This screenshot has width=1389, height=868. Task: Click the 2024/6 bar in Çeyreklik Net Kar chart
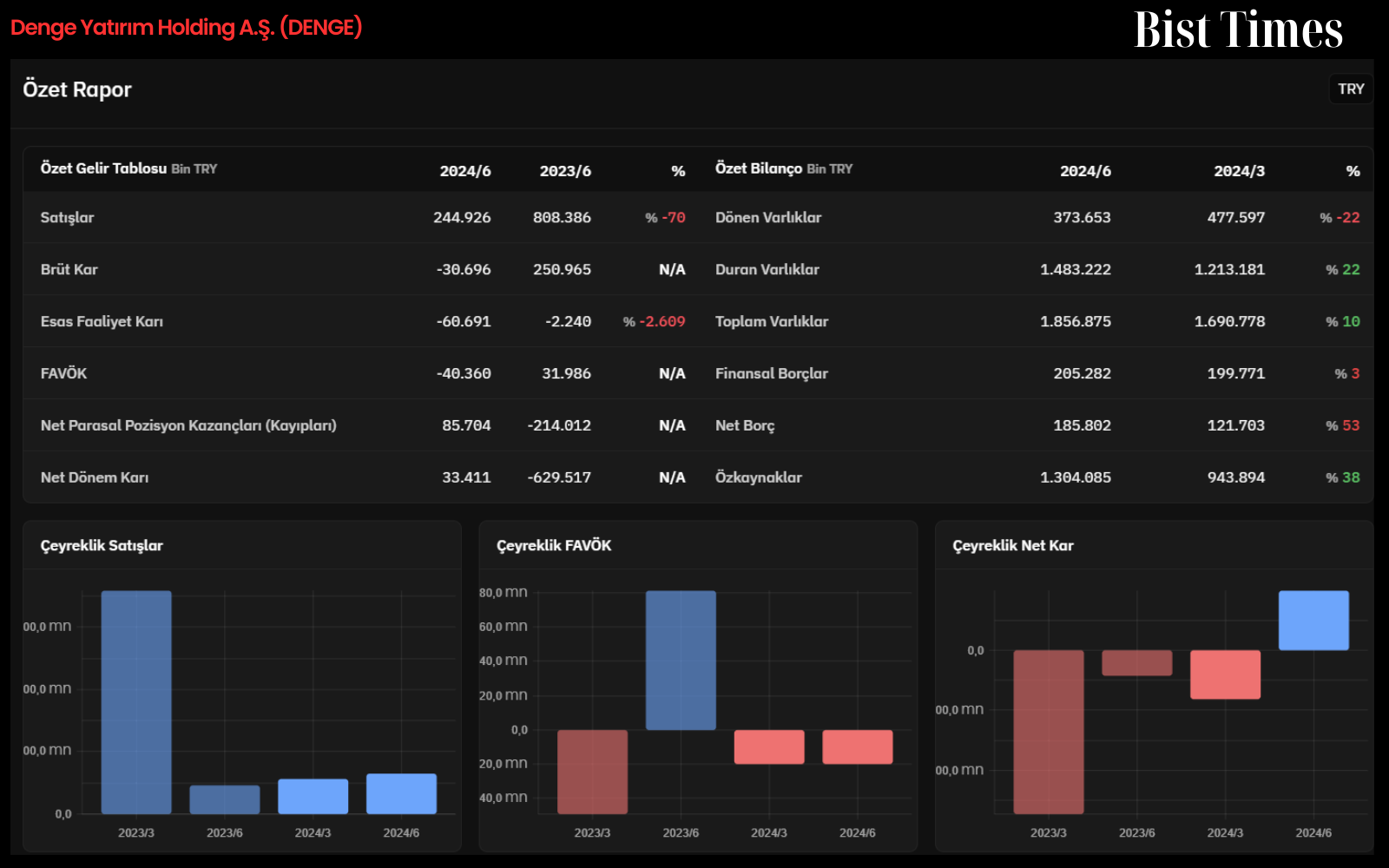pyautogui.click(x=1313, y=621)
